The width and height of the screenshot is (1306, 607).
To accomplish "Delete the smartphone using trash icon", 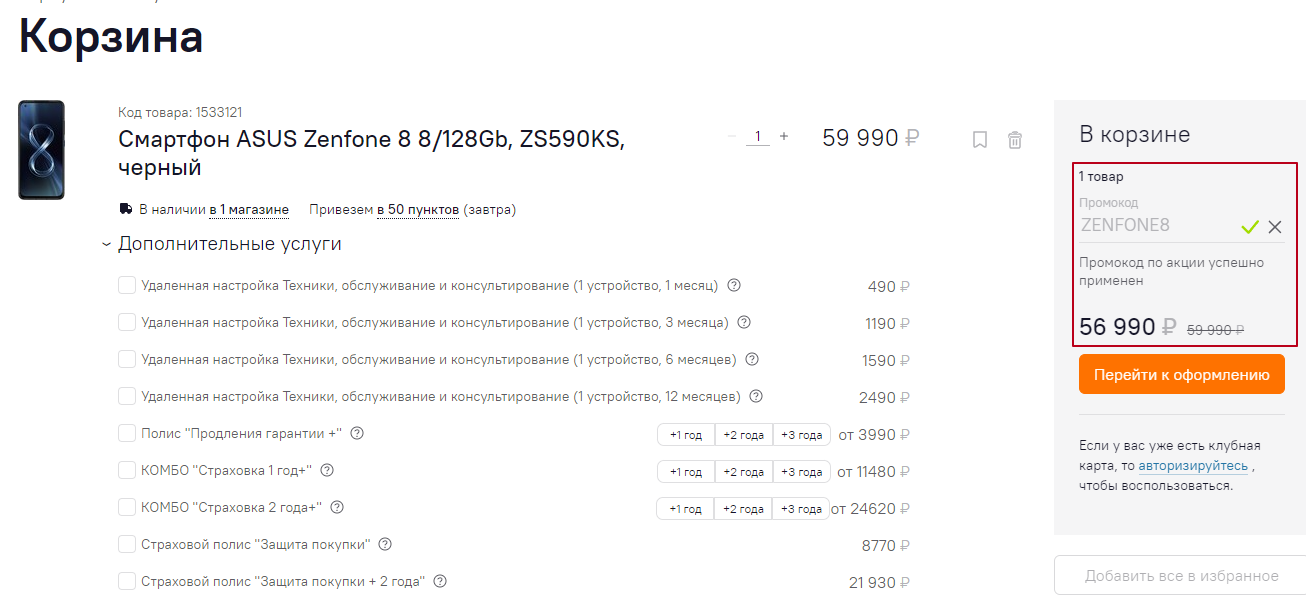I will click(1015, 140).
